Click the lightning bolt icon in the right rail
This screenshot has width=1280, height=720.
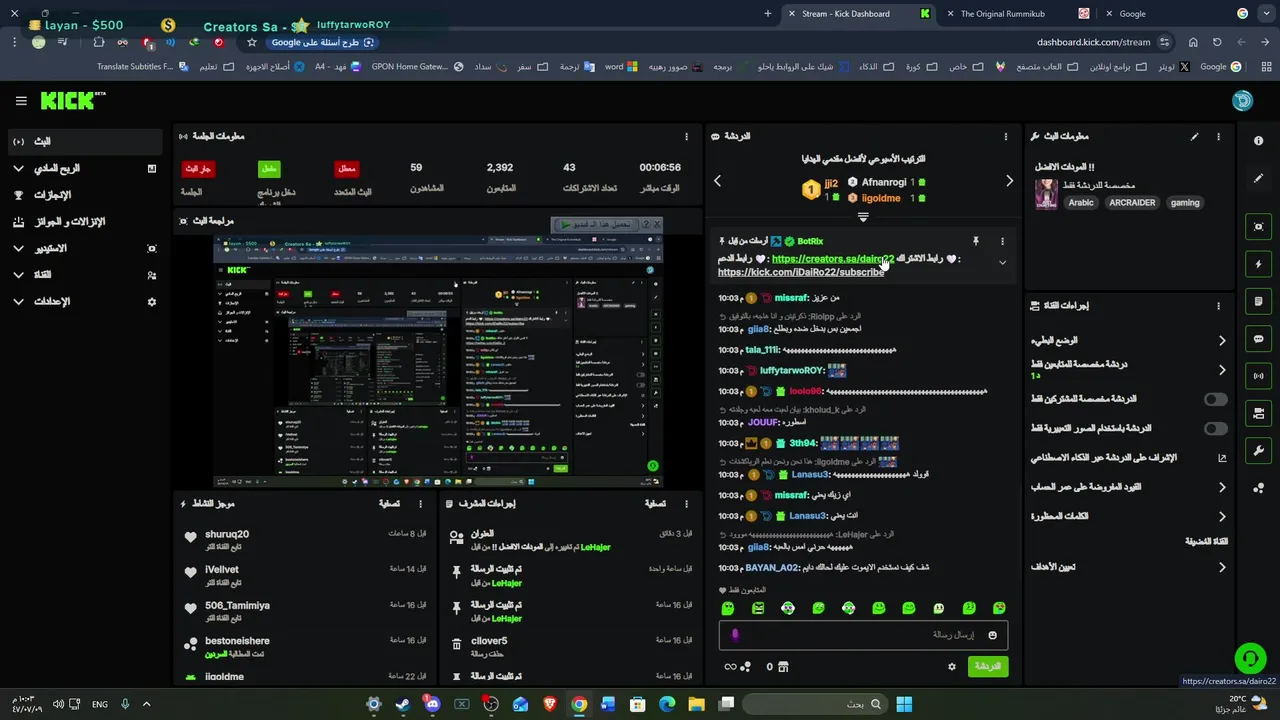[x=1258, y=264]
